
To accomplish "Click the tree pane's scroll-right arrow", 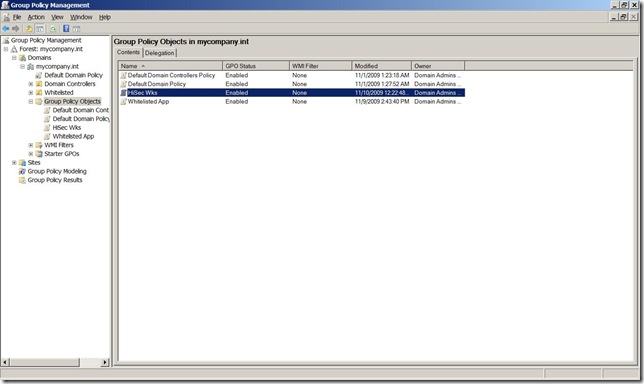I will point(106,363).
